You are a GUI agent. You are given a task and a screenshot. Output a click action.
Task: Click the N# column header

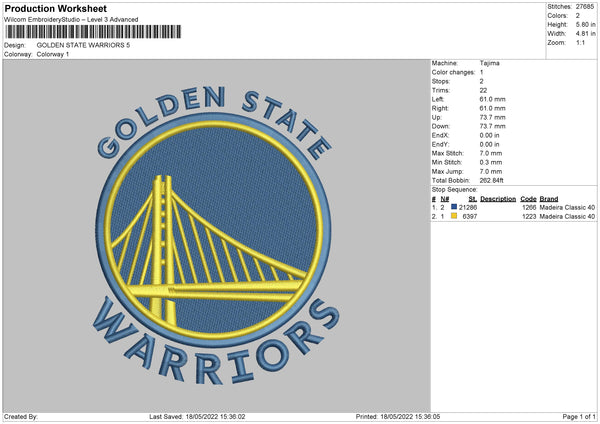click(445, 199)
